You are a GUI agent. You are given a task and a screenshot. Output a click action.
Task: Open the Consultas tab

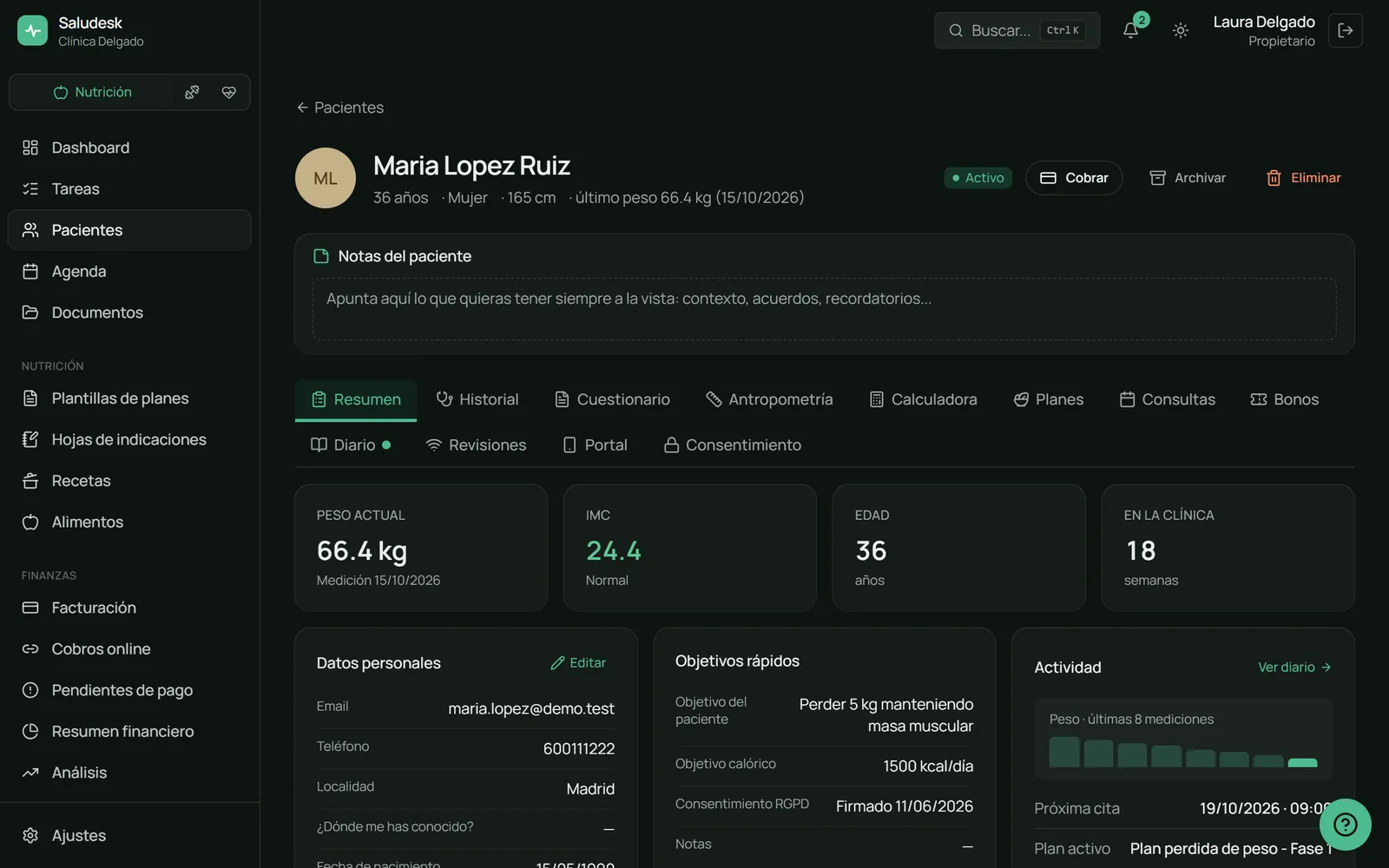pos(1168,399)
